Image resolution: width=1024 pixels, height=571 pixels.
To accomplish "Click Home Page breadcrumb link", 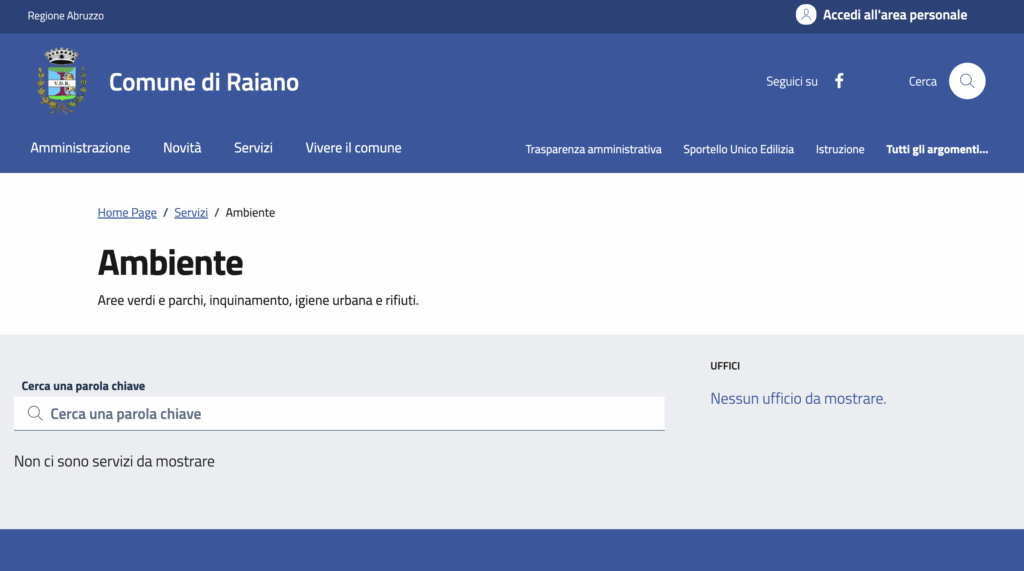I will 127,212.
